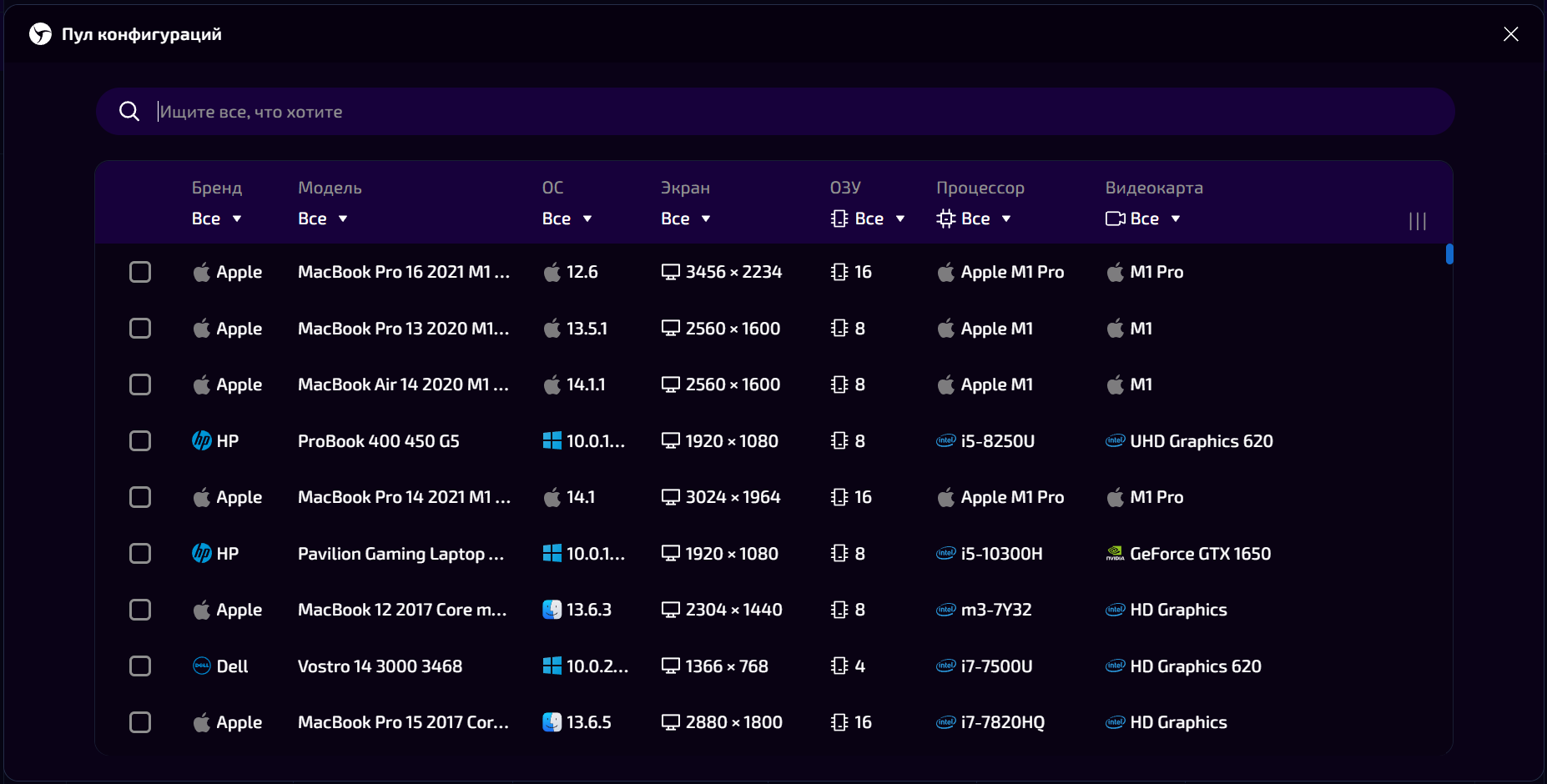Open the ОС filter dropdown

click(567, 219)
